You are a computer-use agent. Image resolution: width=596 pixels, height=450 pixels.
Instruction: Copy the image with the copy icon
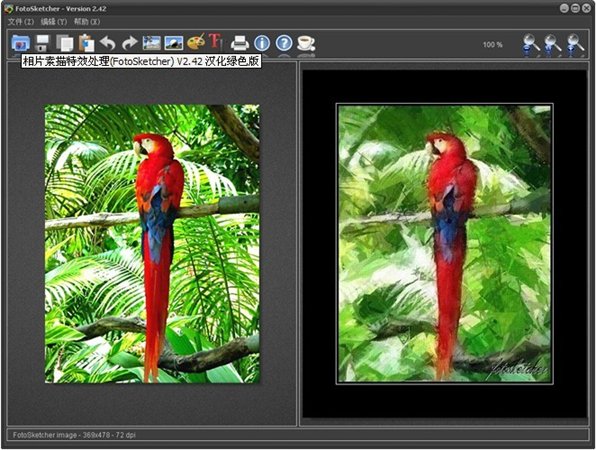tap(65, 43)
